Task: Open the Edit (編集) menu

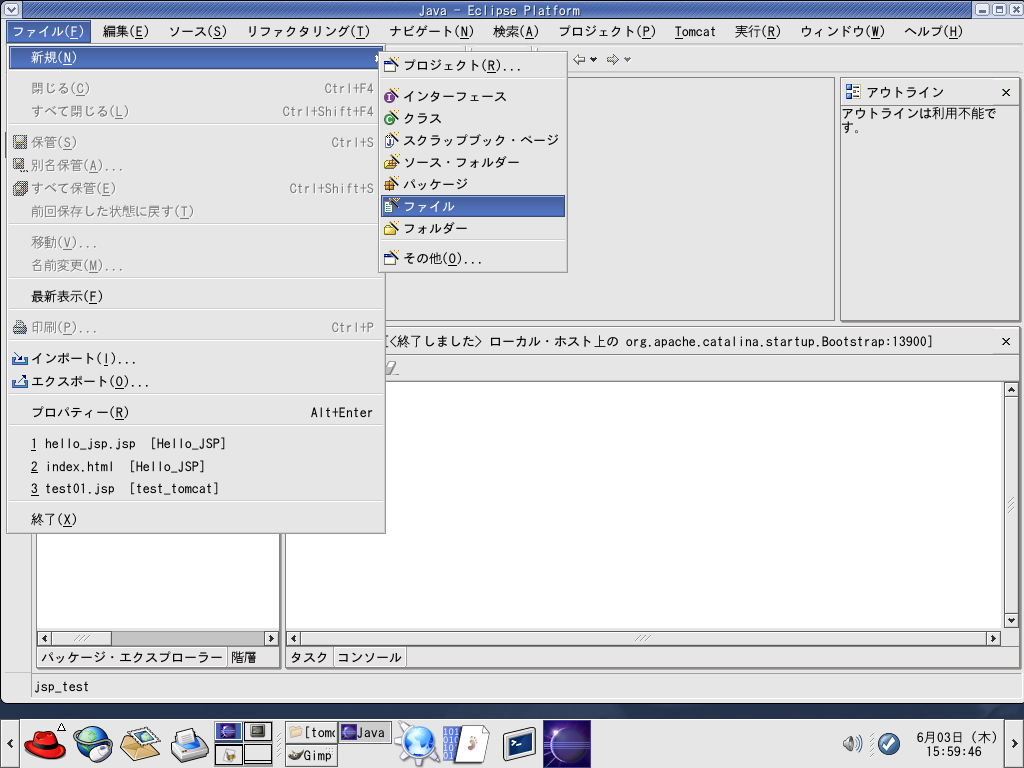Action: [125, 31]
